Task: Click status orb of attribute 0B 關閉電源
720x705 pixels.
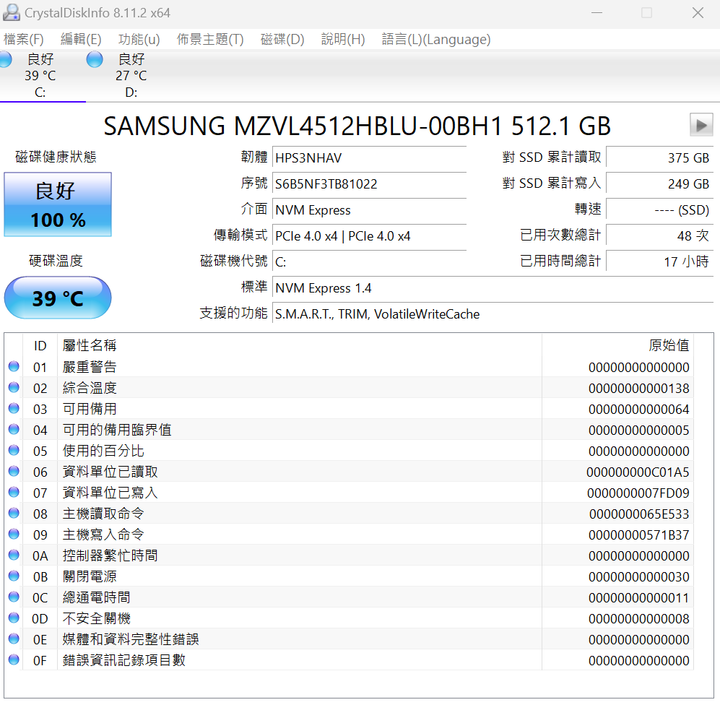Action: coord(14,576)
